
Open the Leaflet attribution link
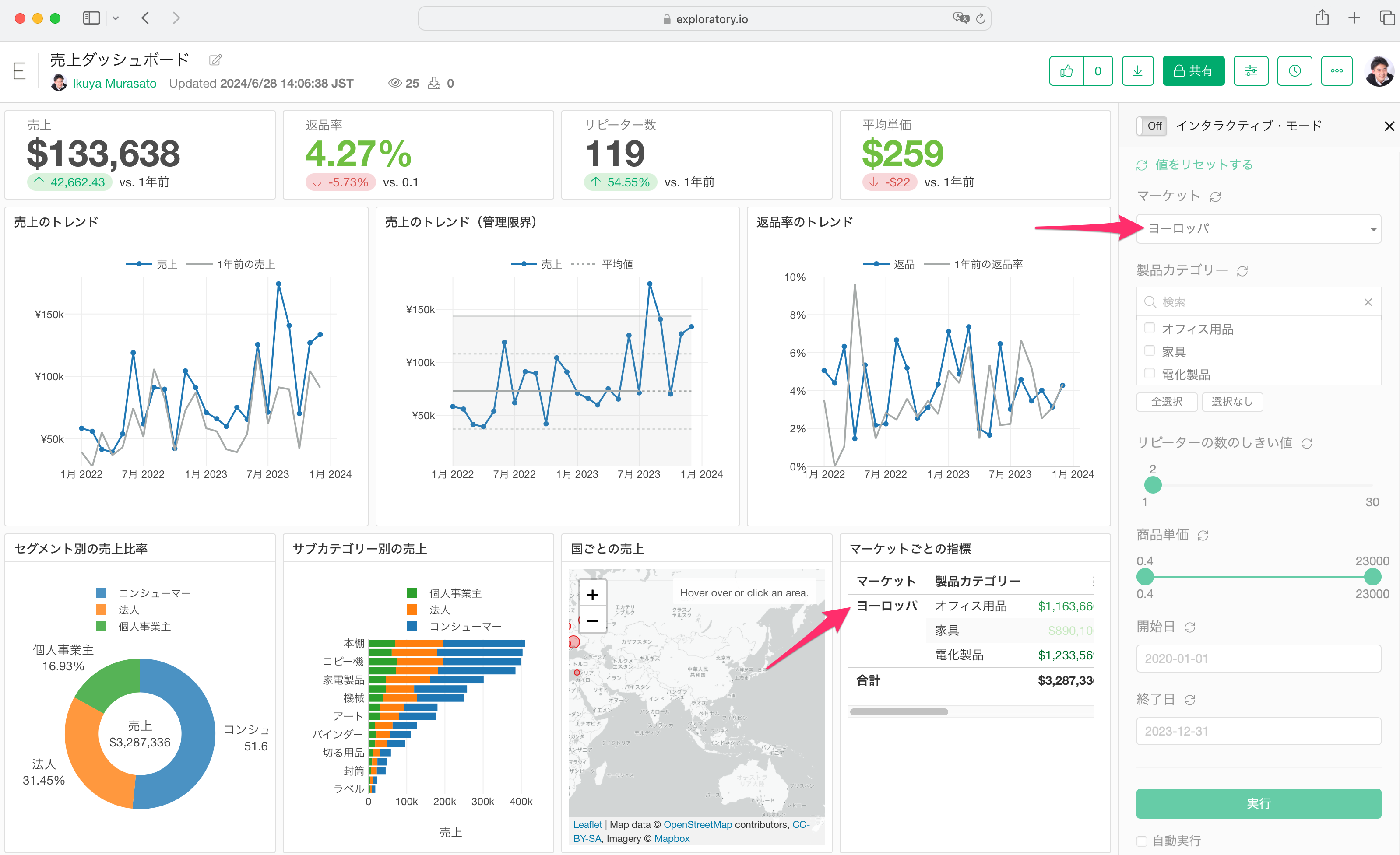pos(587,824)
